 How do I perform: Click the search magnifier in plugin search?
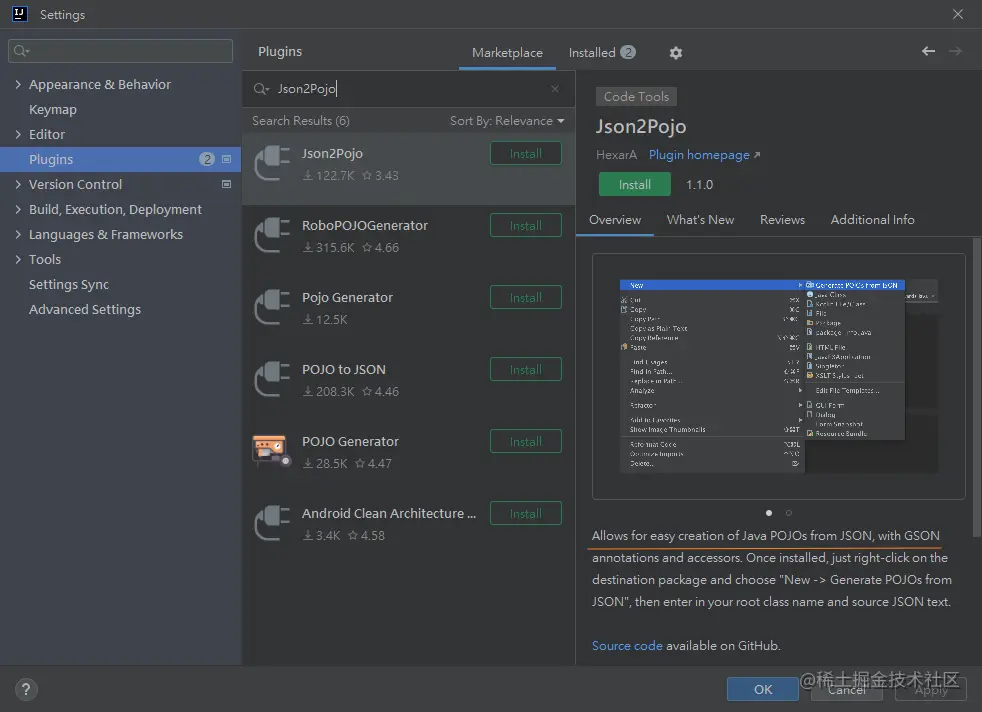[261, 89]
